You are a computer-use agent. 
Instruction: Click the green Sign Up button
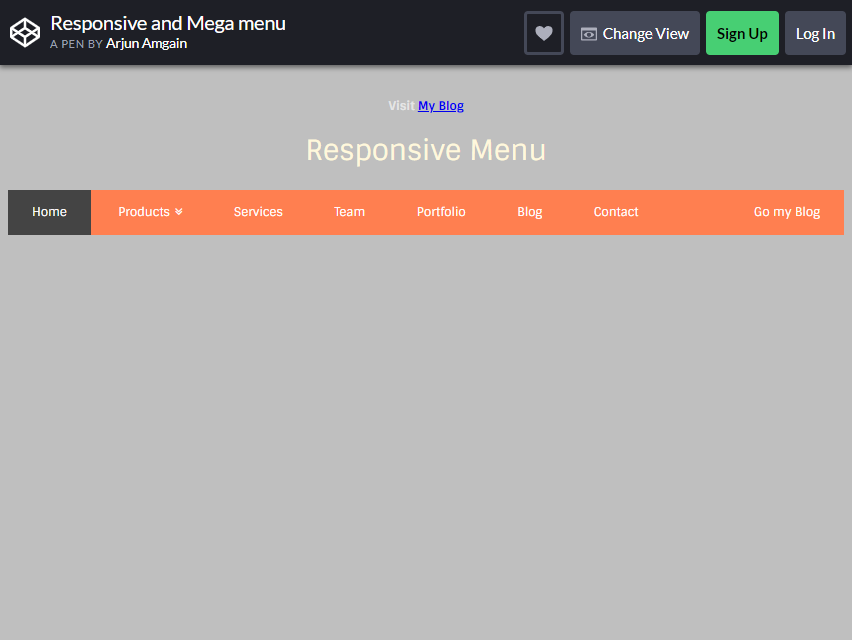click(x=742, y=33)
